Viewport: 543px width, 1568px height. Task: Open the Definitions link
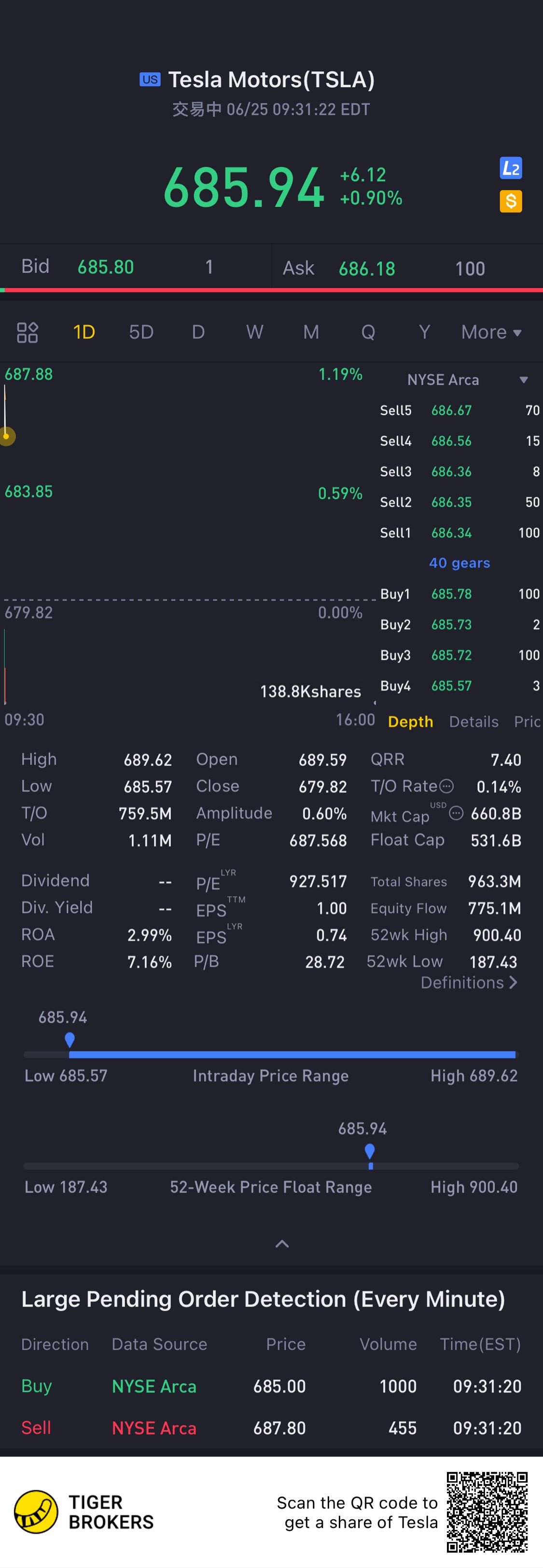coord(469,982)
